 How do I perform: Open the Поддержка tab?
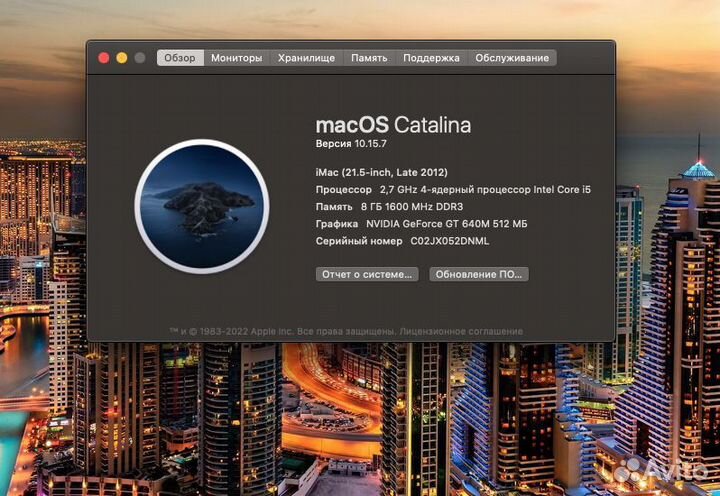(x=431, y=58)
